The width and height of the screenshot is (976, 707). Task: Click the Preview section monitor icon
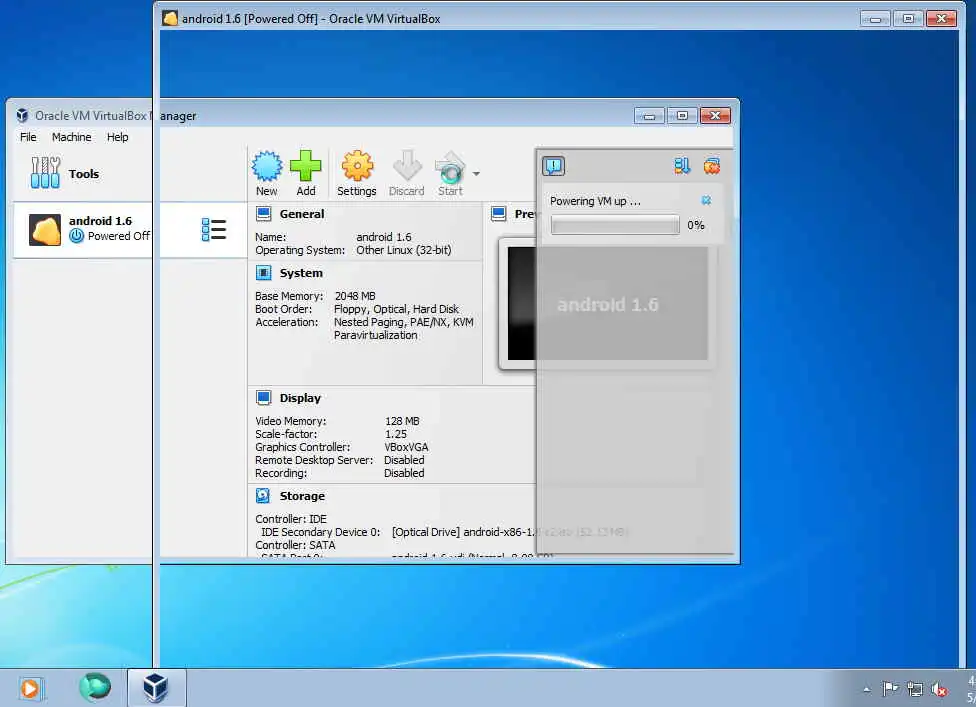point(499,214)
